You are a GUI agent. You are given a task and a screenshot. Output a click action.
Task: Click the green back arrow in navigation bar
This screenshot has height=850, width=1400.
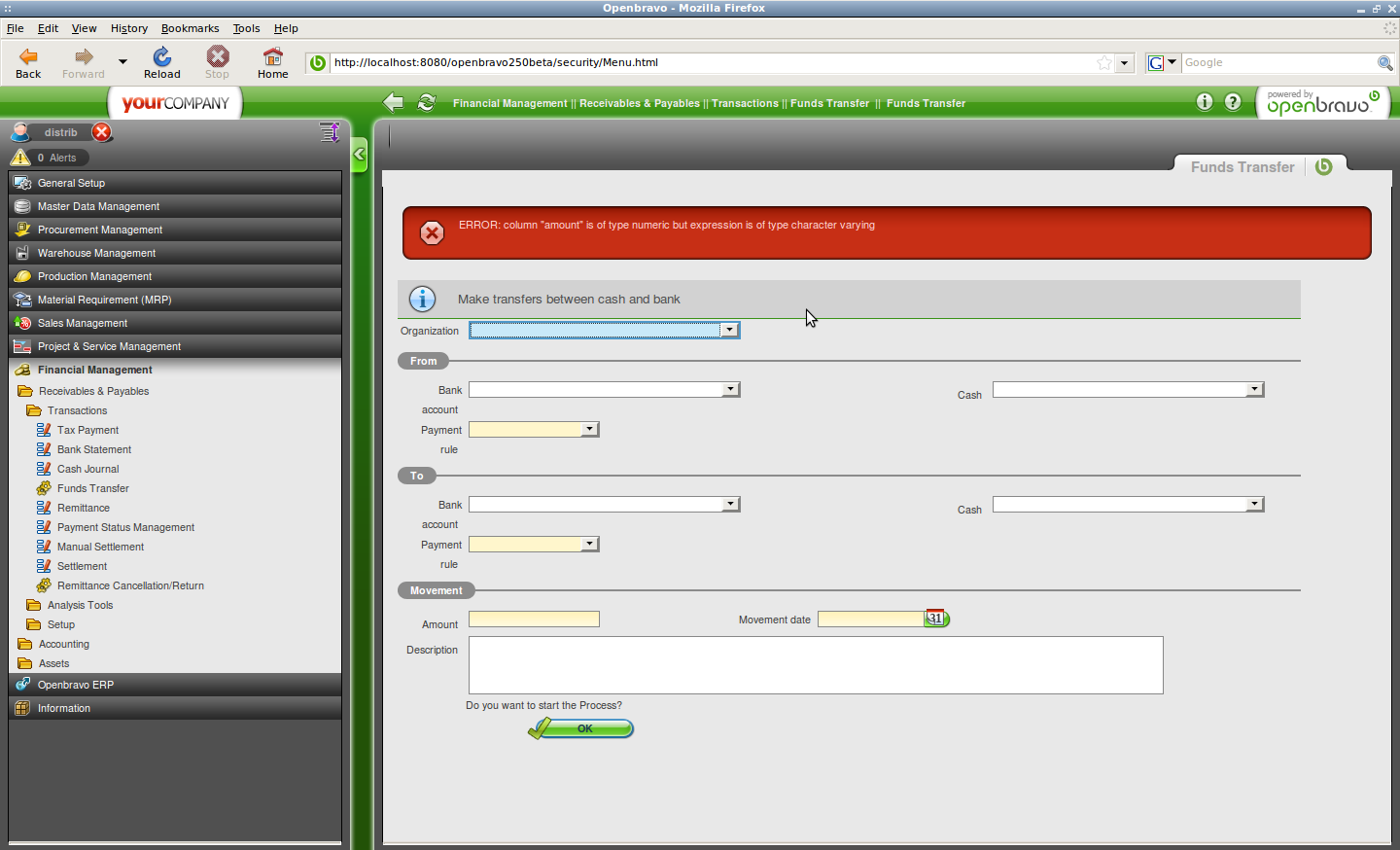coord(393,103)
